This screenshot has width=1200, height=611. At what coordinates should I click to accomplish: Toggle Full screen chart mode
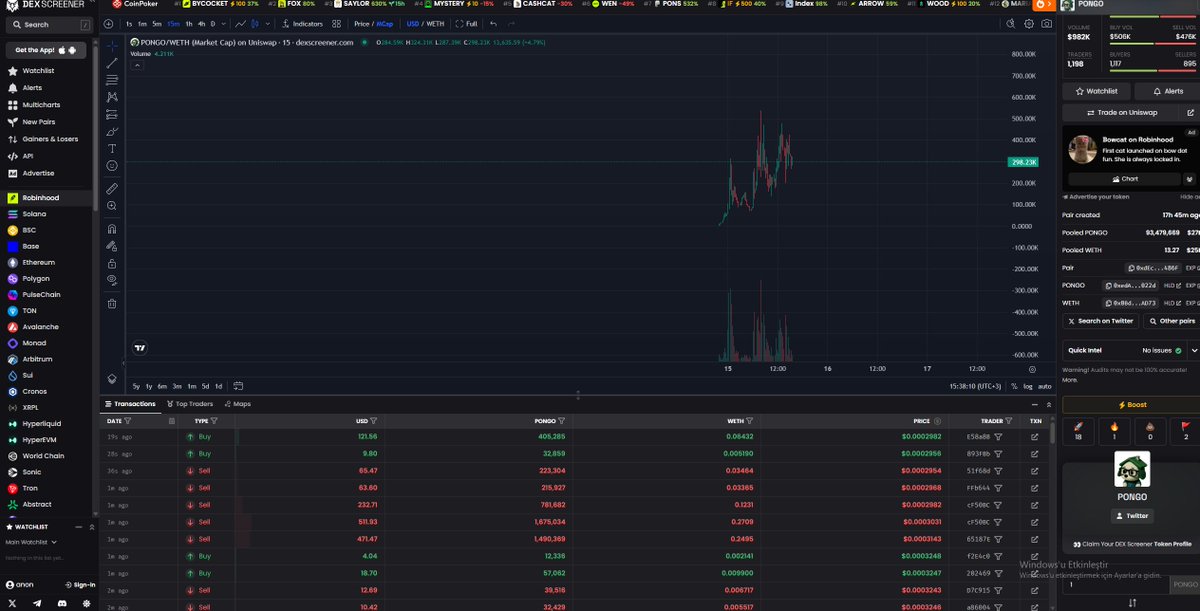[466, 23]
